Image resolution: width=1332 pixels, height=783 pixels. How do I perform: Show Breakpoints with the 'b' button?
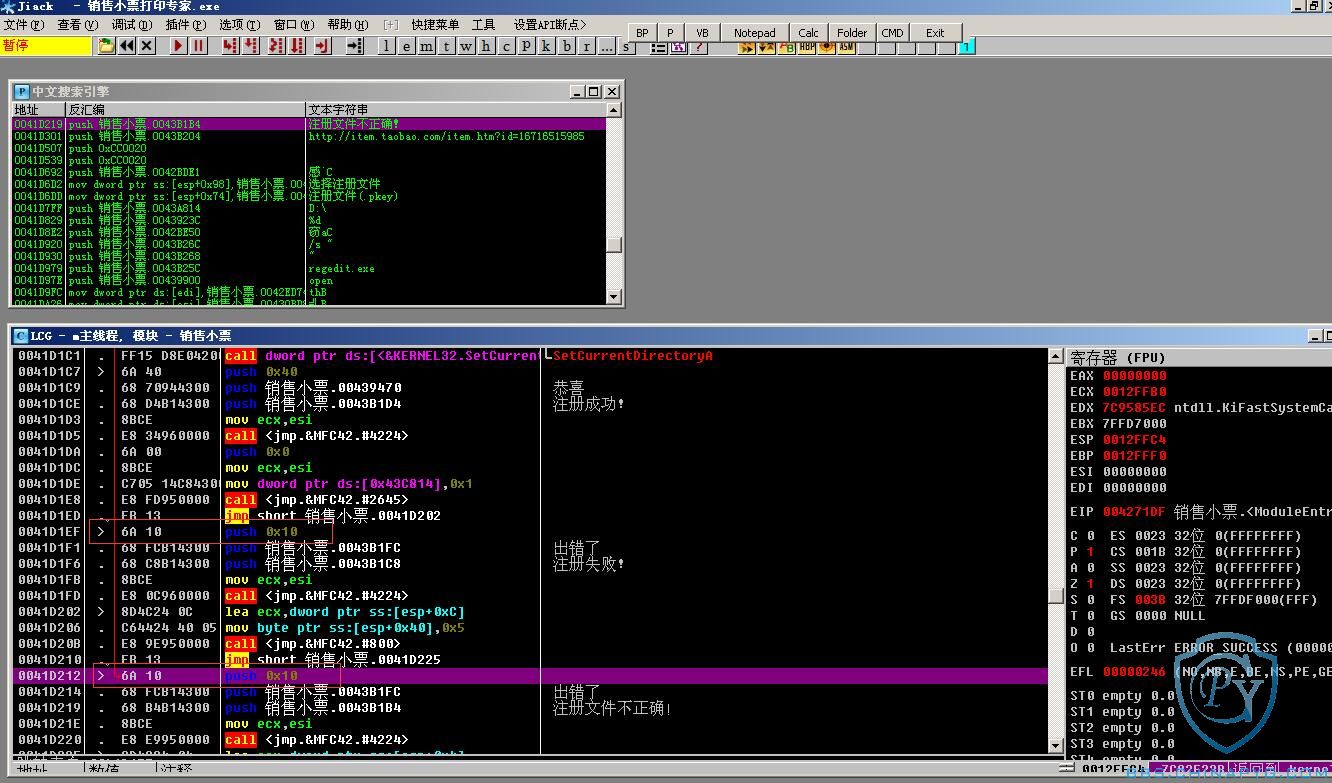click(567, 46)
